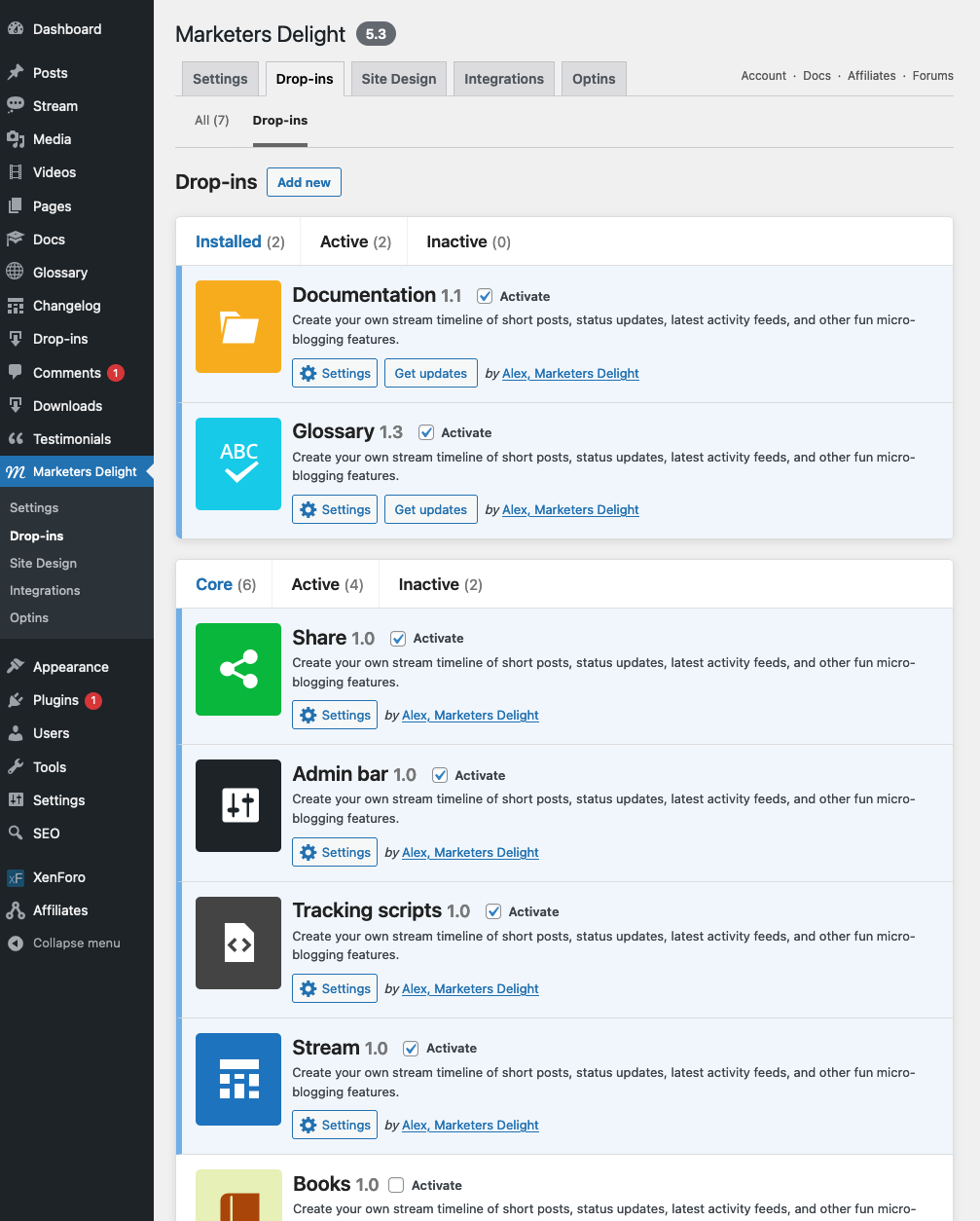Open the top Affiliates link

871,76
